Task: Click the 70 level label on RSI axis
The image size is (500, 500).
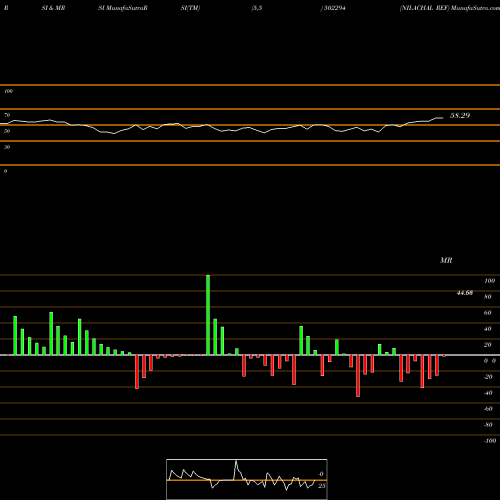Action: coord(7,115)
